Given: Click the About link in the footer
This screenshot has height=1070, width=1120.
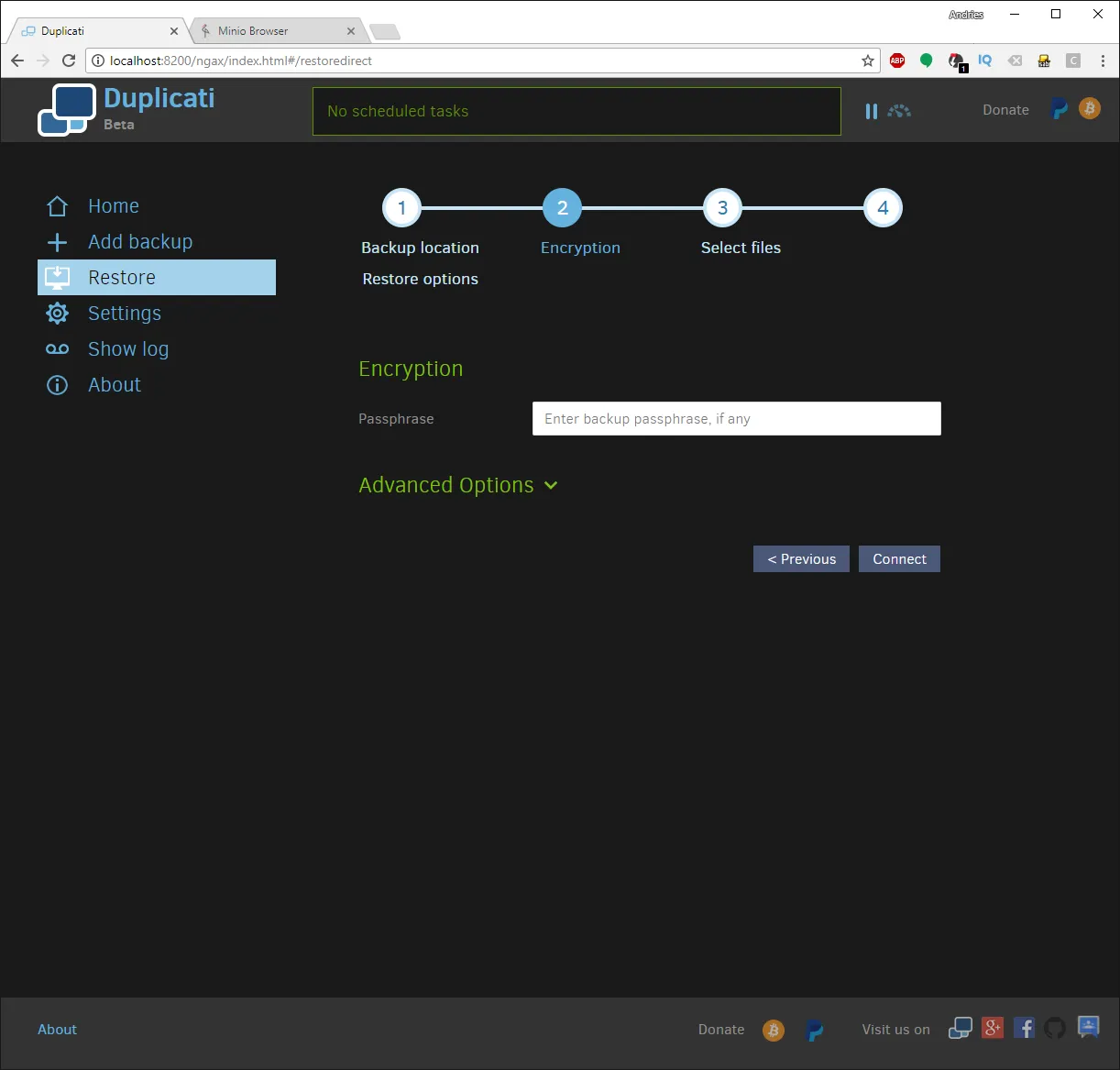Looking at the screenshot, I should coord(57,1030).
